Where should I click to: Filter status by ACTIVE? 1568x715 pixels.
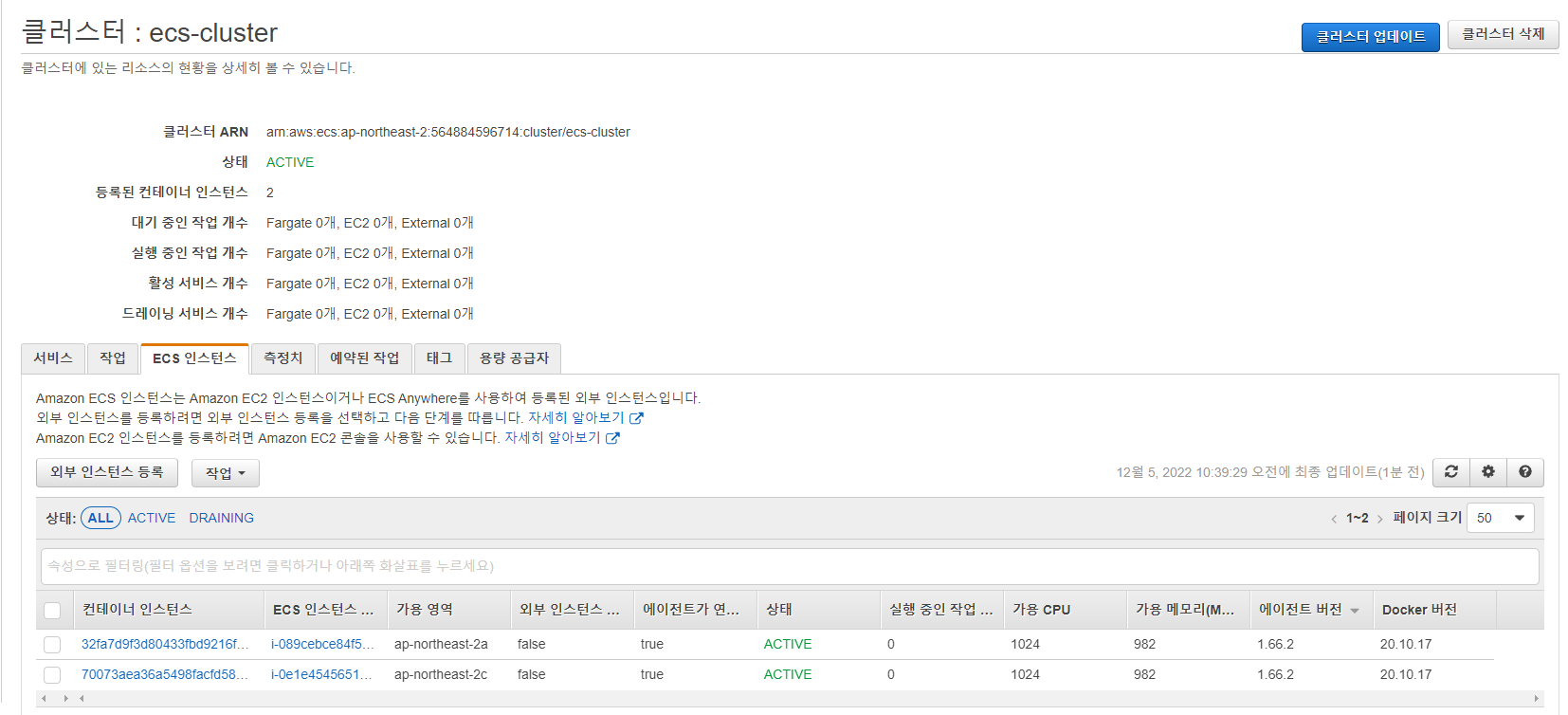[x=152, y=518]
